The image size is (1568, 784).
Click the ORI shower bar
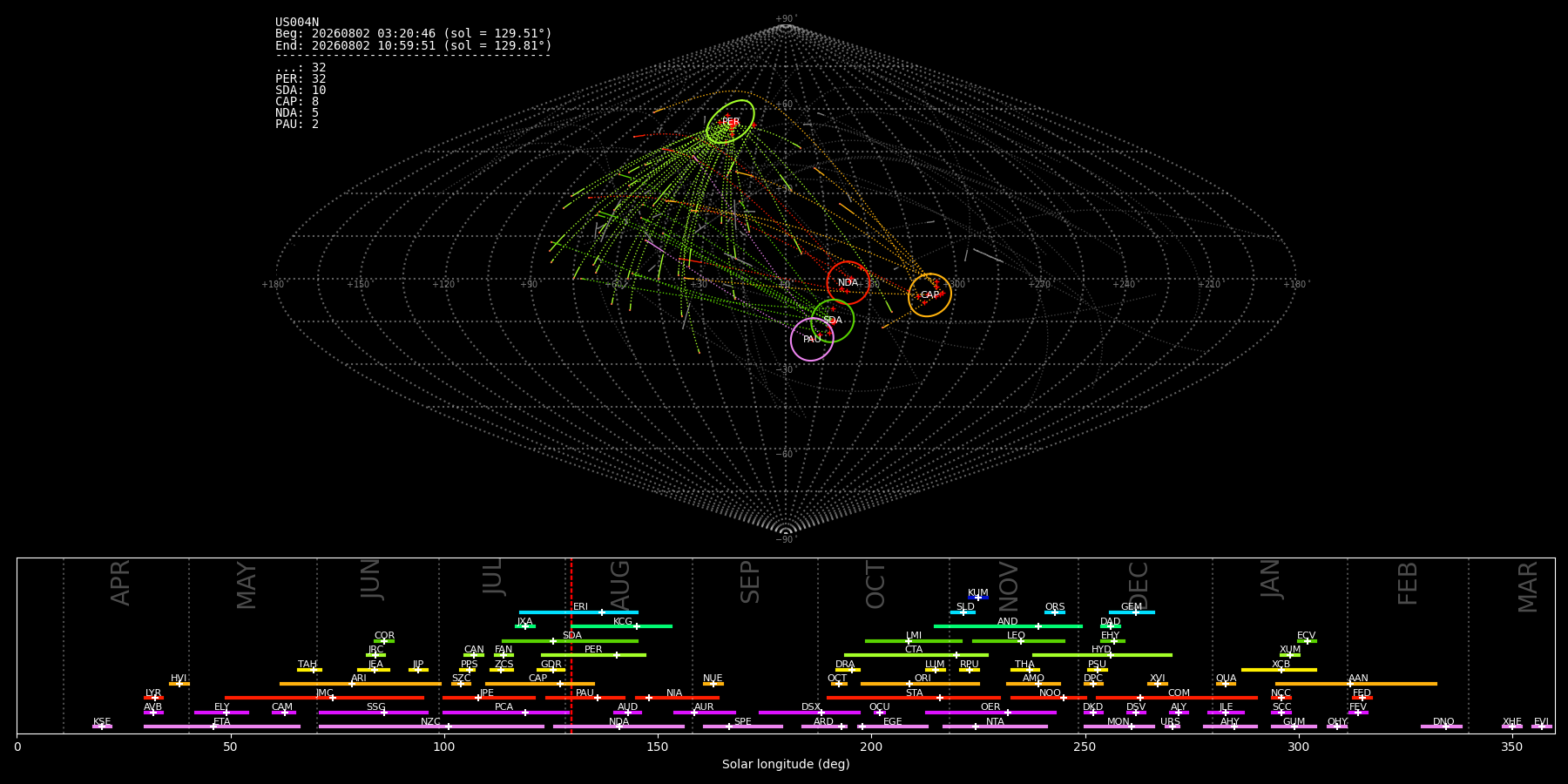(920, 684)
